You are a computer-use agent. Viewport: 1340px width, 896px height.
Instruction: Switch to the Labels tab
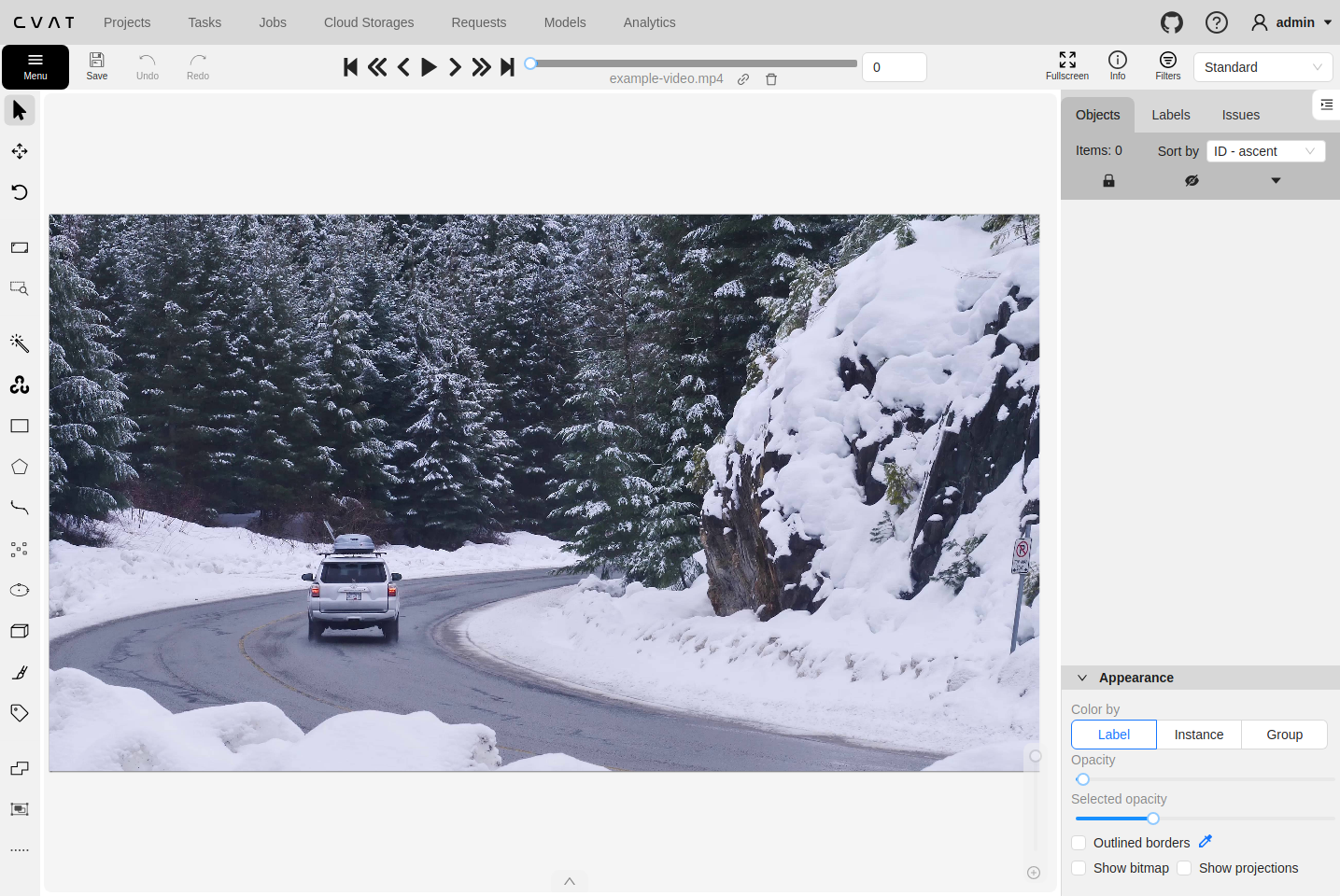pyautogui.click(x=1170, y=115)
